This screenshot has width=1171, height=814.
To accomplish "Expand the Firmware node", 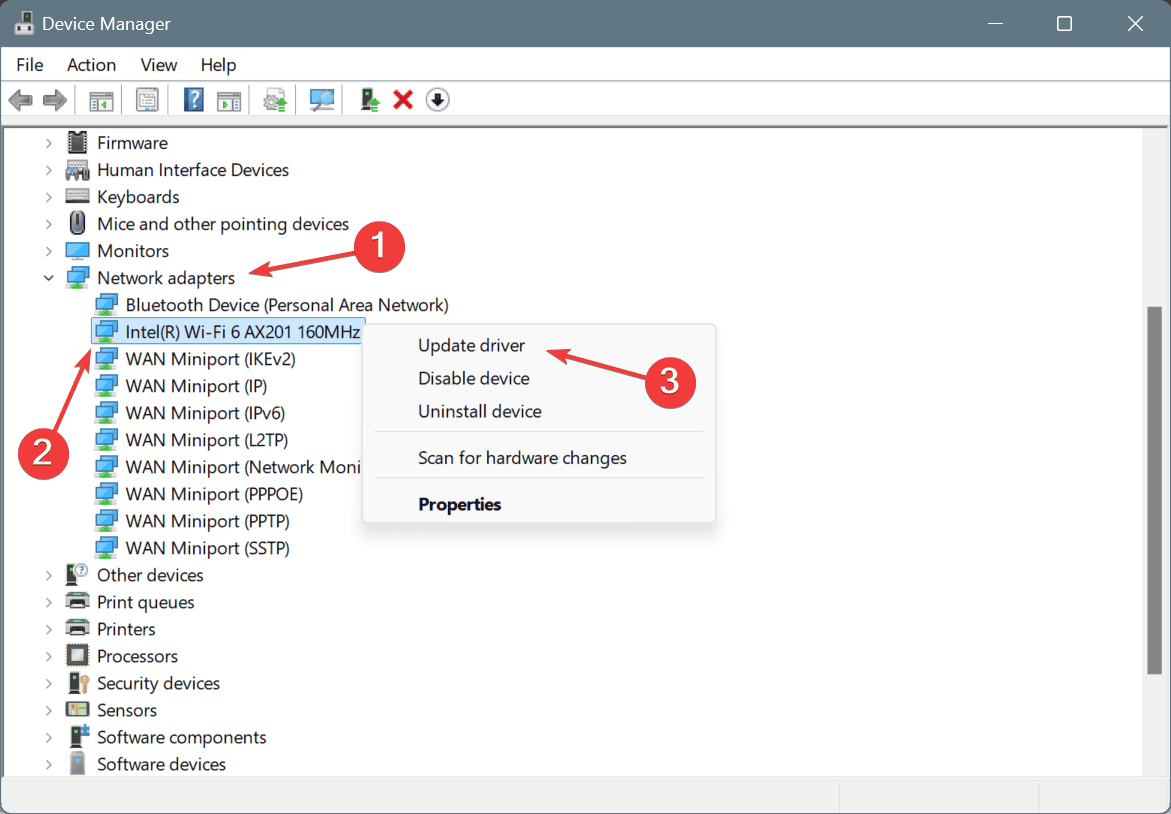I will click(x=49, y=143).
